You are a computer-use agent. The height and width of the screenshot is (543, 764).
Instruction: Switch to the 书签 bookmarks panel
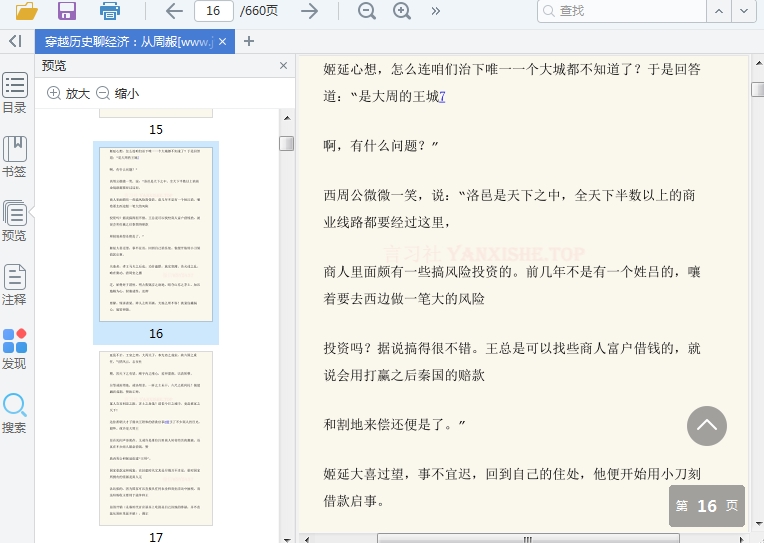pos(14,157)
